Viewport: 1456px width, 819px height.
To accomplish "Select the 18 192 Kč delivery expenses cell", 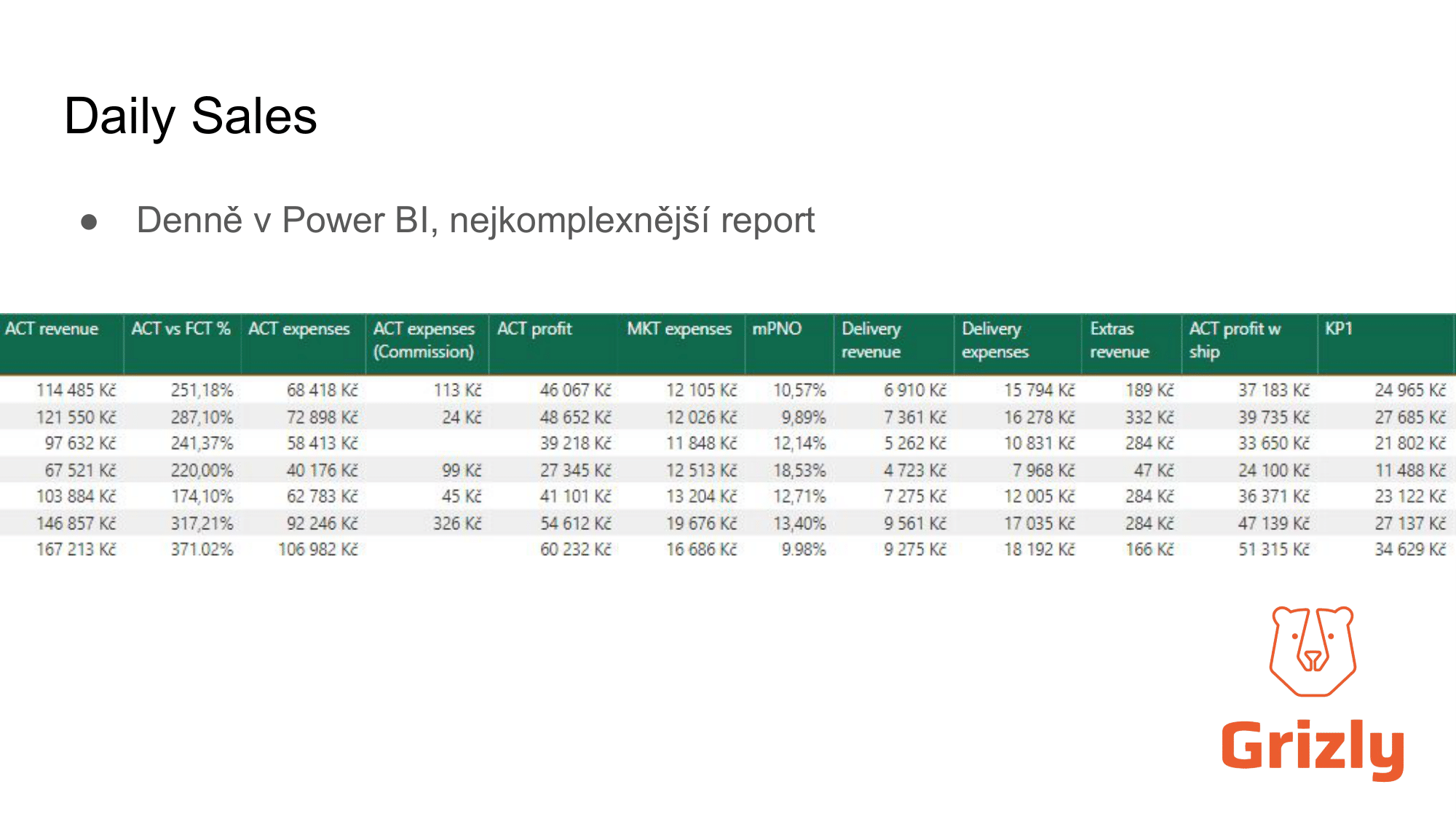I will tap(1040, 550).
